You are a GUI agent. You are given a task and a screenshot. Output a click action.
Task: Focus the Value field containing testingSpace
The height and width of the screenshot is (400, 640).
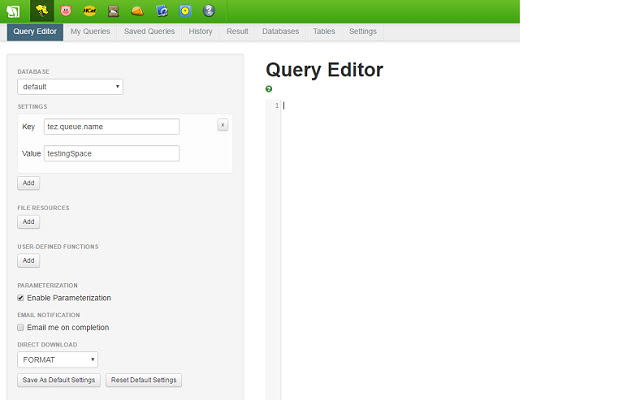[111, 153]
